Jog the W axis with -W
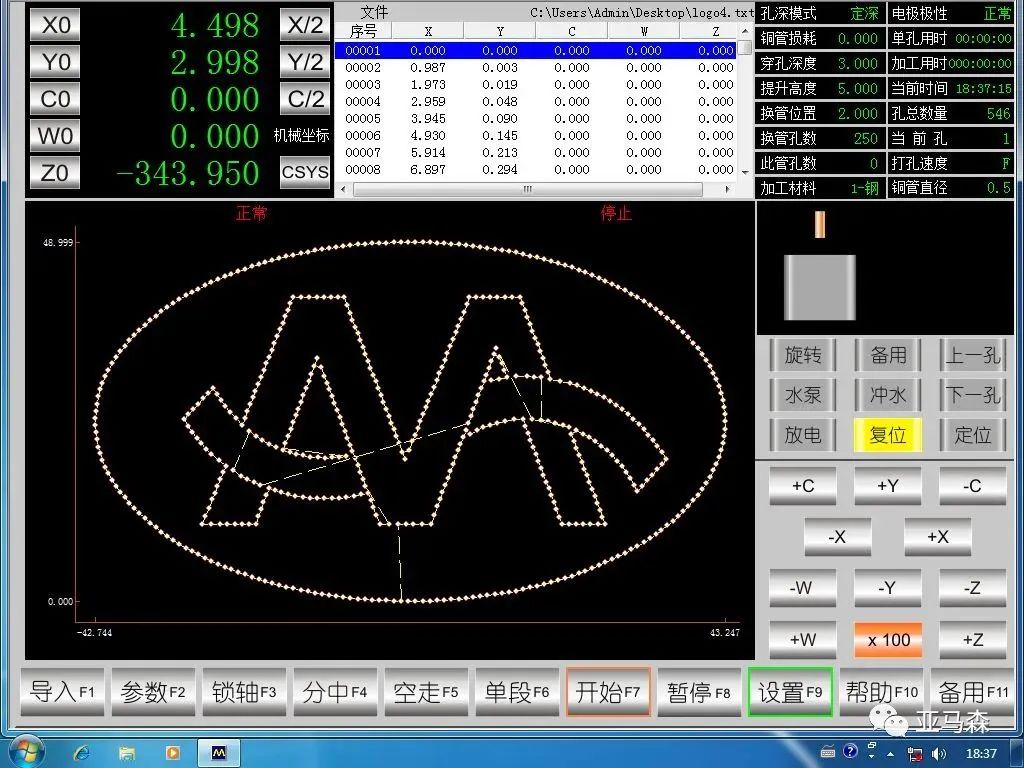The height and width of the screenshot is (768, 1024). [x=803, y=588]
